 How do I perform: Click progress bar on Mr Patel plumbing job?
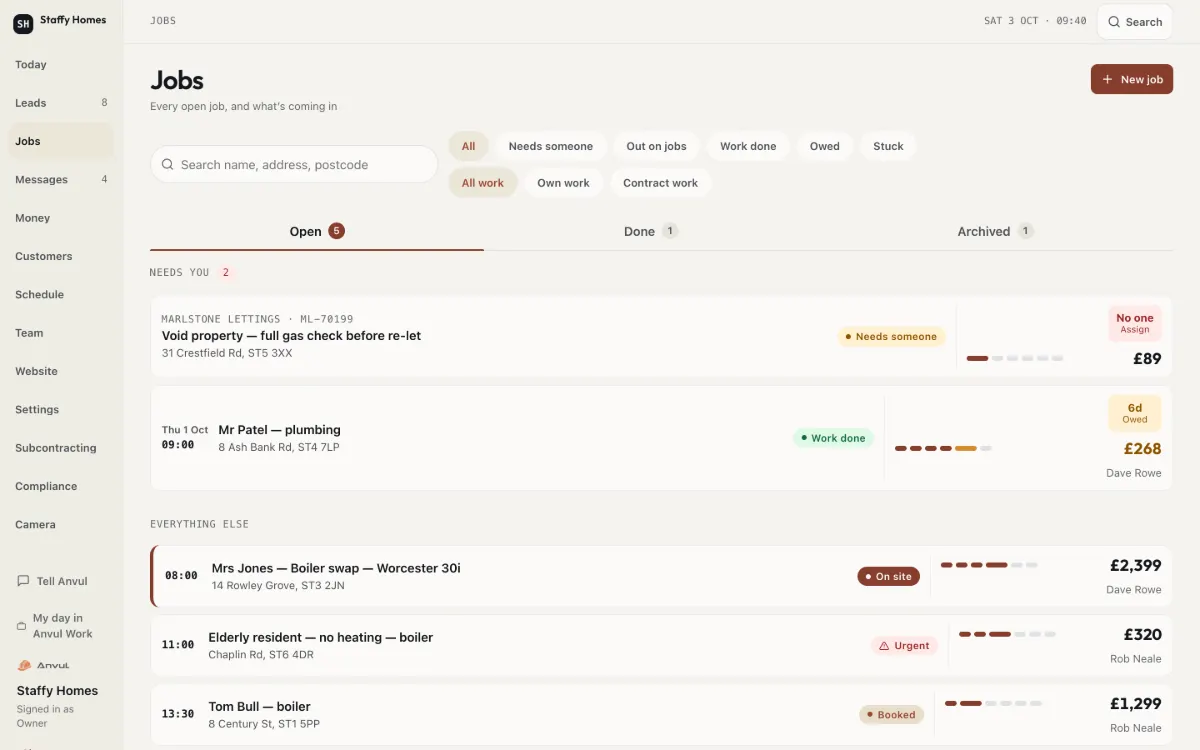click(943, 448)
